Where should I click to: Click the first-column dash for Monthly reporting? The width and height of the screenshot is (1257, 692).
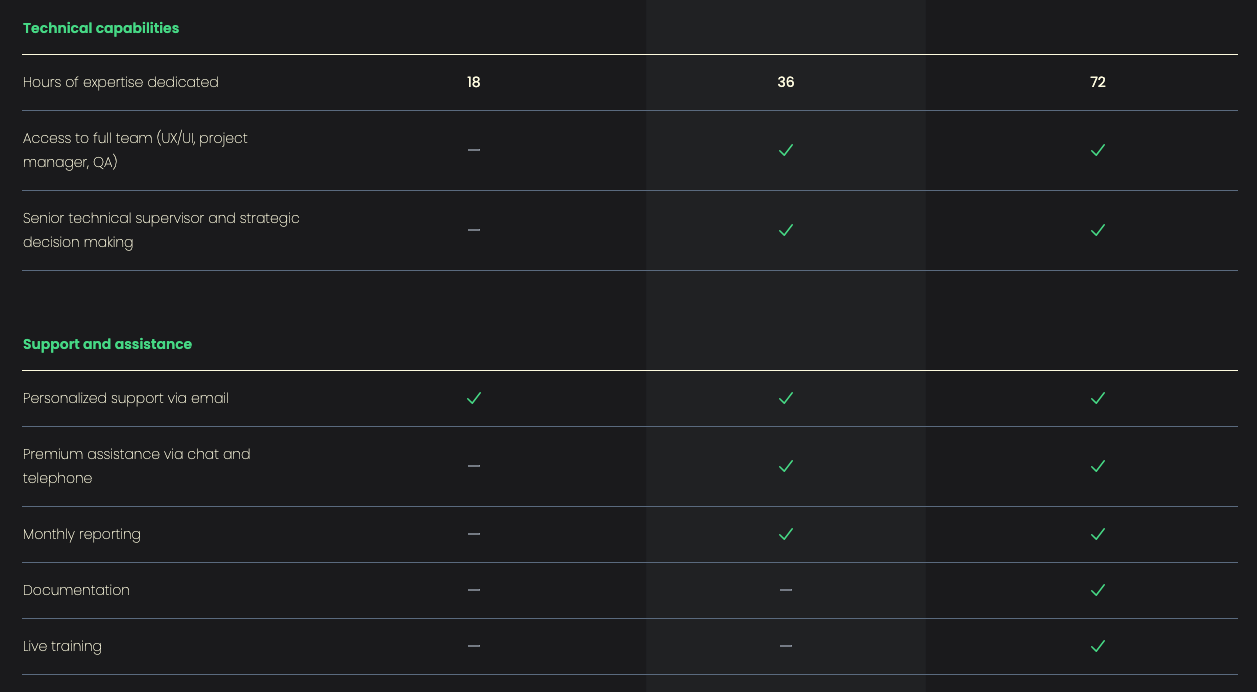coord(474,534)
